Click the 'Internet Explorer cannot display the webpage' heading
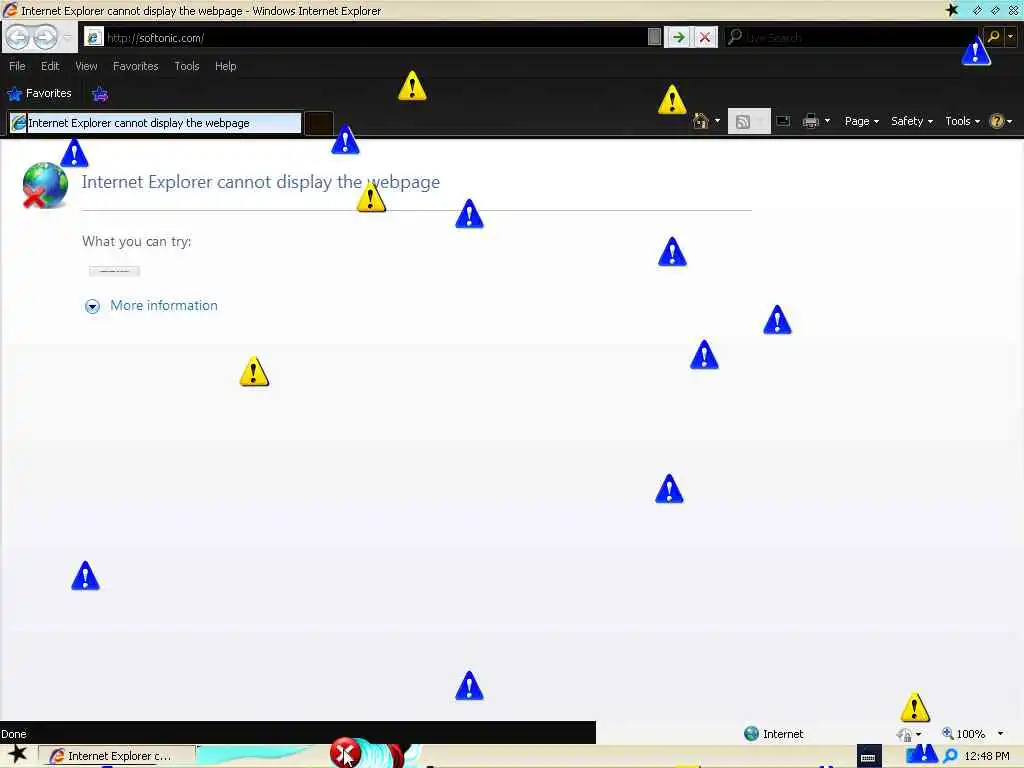Image resolution: width=1024 pixels, height=768 pixels. point(261,182)
